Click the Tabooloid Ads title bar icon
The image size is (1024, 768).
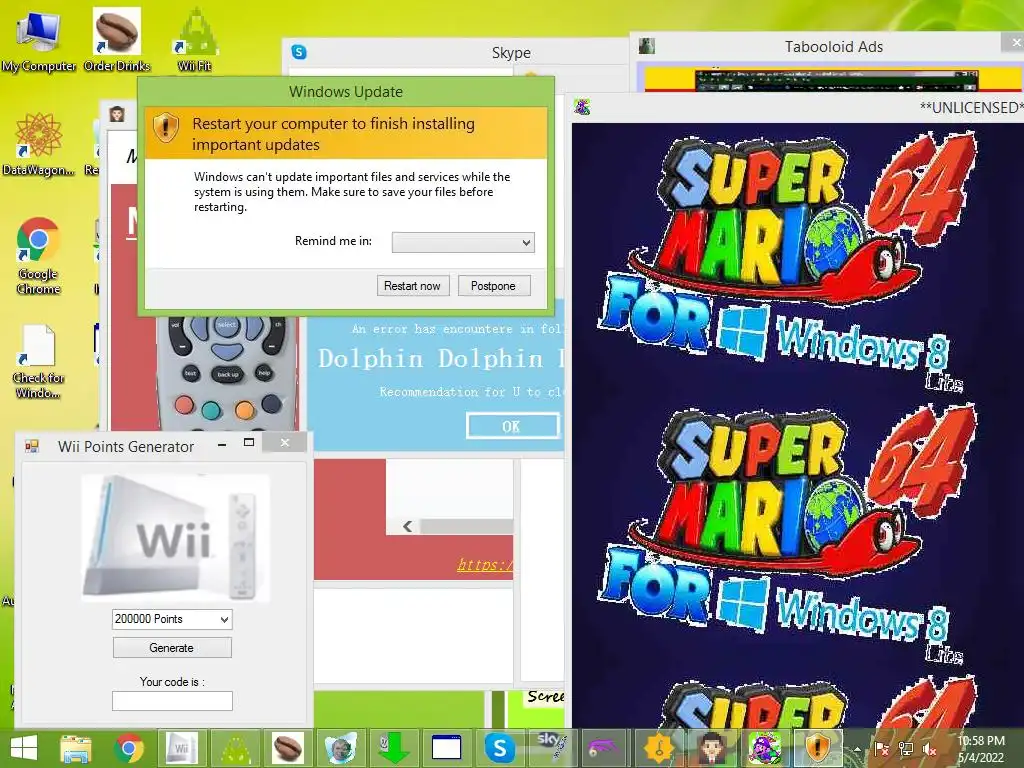tap(647, 46)
